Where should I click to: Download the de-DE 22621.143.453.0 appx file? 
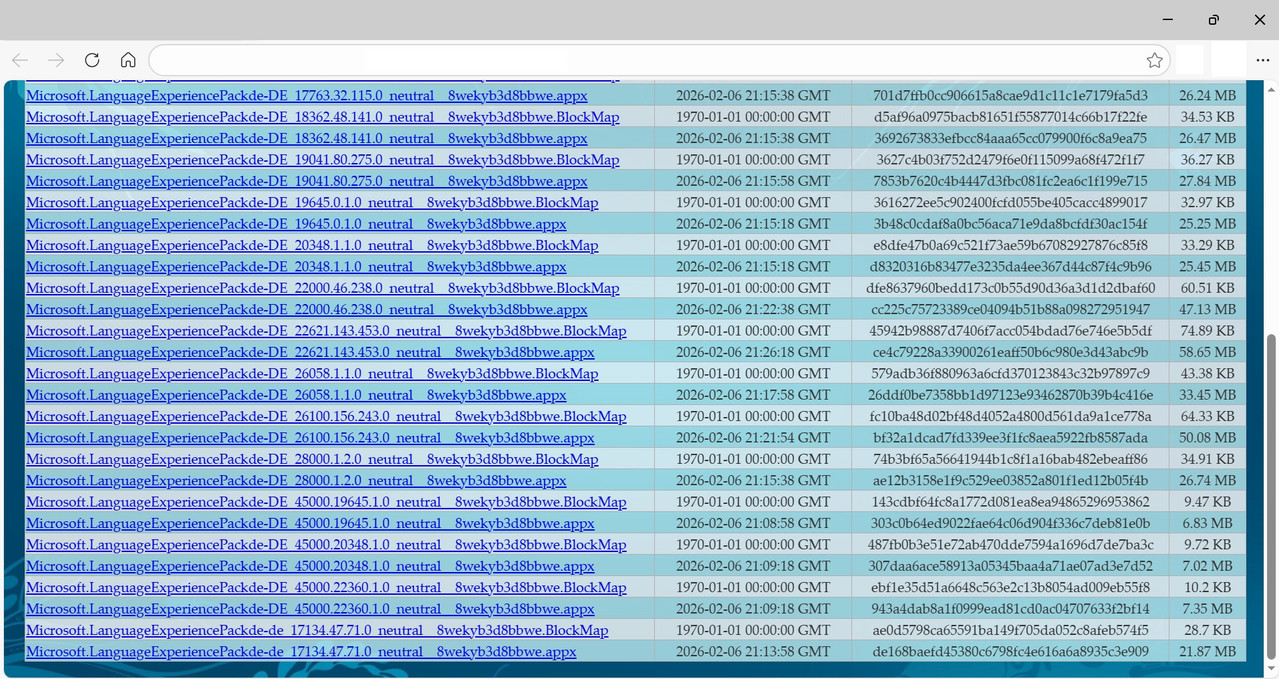click(x=310, y=353)
